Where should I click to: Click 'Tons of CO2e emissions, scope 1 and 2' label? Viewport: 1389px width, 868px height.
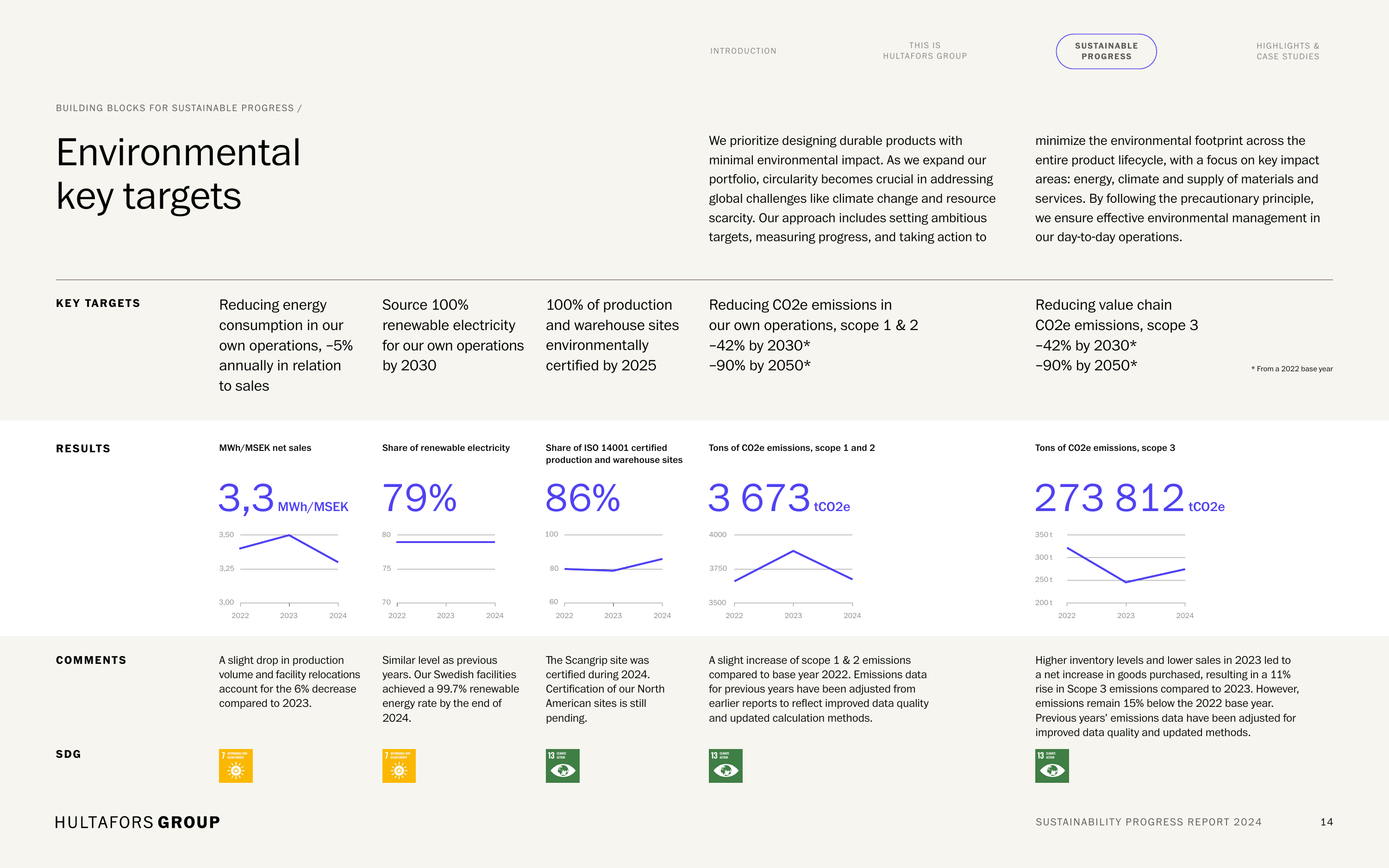(792, 448)
